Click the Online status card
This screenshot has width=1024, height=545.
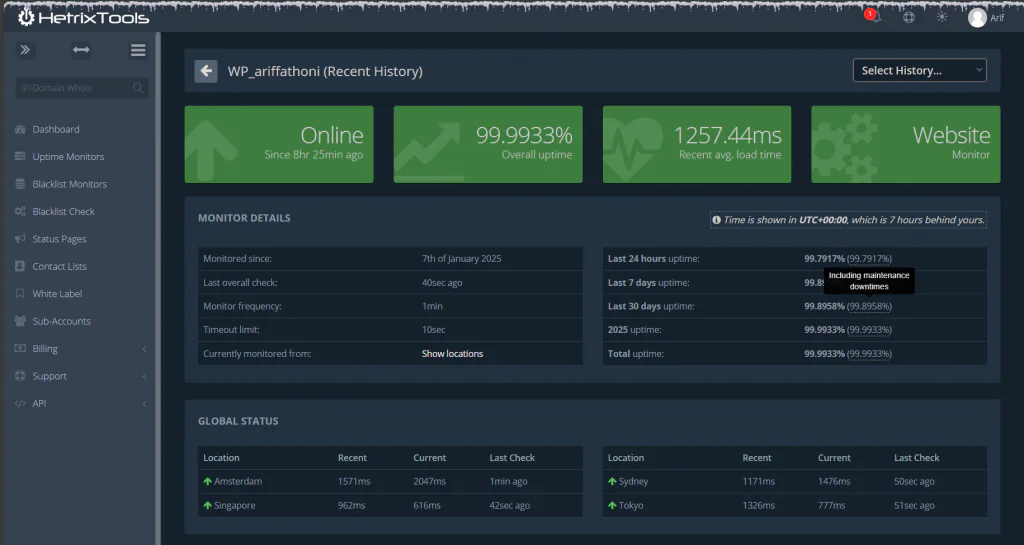279,144
